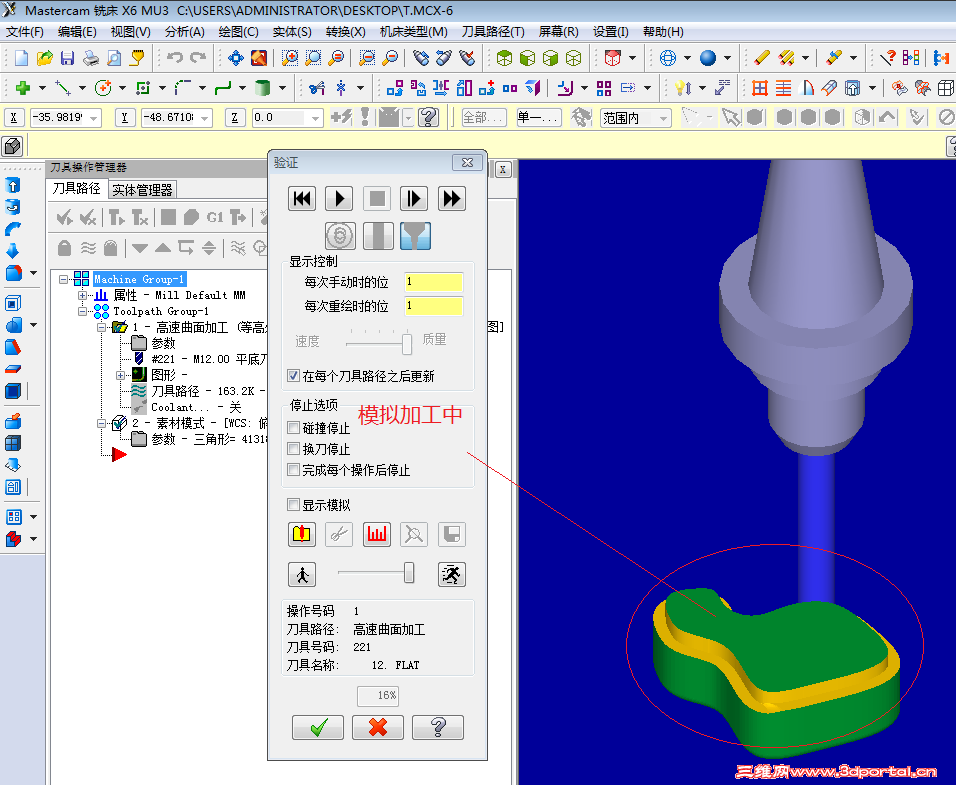The image size is (956, 785).
Task: Click the Redo arrow icon
Action: 198,58
